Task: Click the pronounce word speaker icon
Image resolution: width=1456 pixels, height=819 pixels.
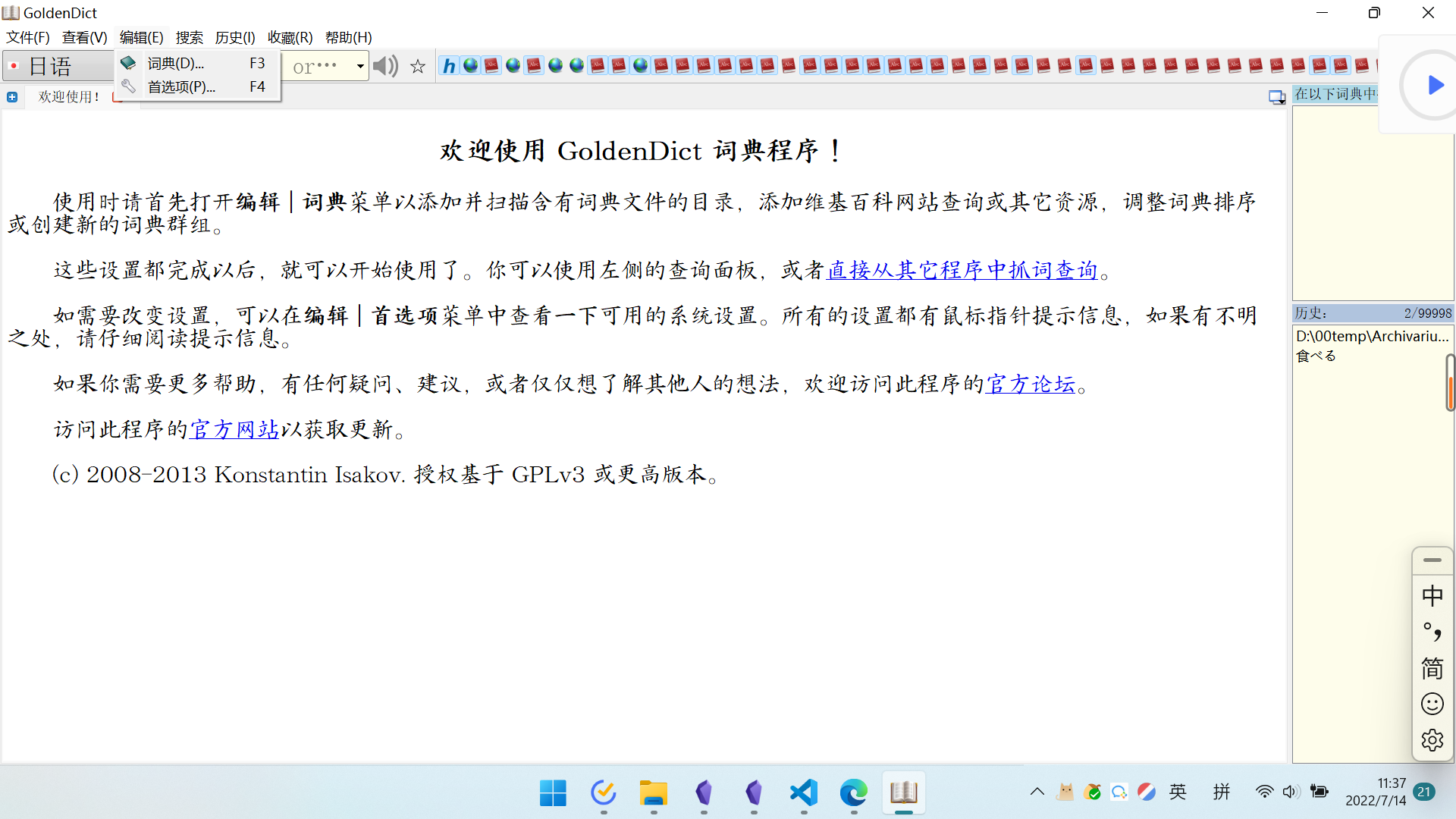Action: (385, 66)
